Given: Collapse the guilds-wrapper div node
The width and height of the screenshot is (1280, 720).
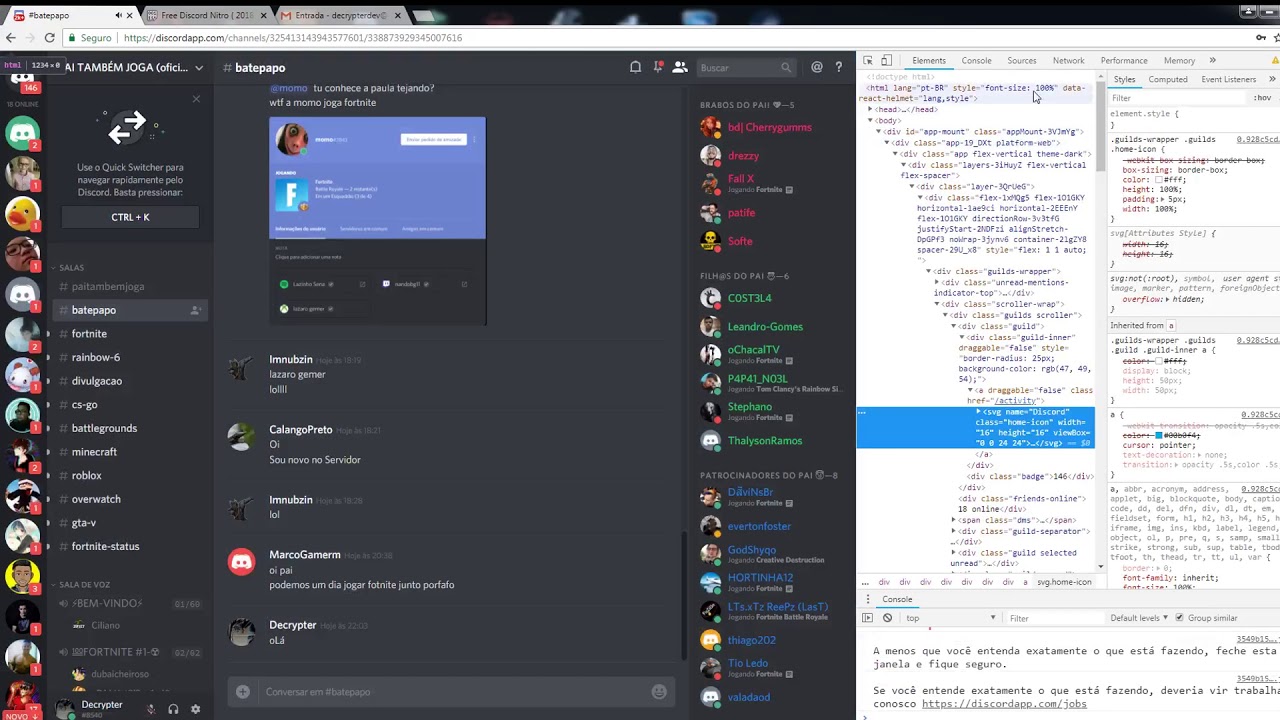Looking at the screenshot, I should (928, 271).
